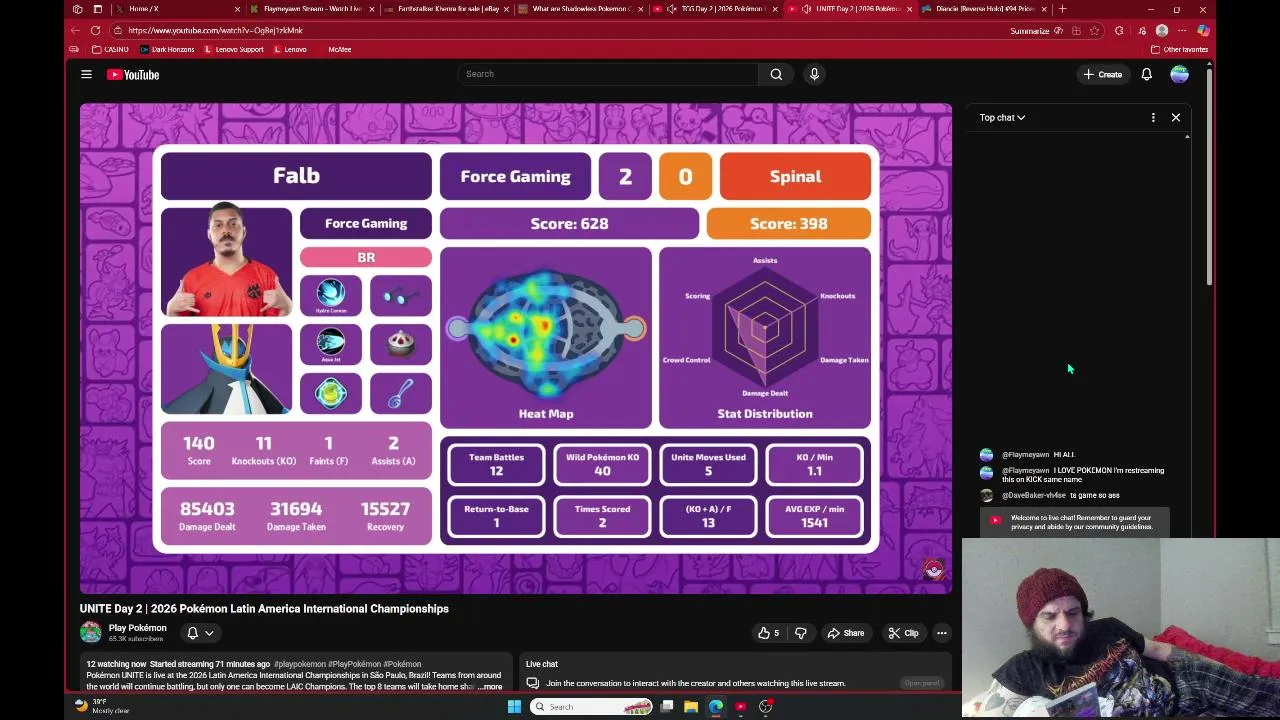Open the YouTube hamburger guide menu

point(86,74)
